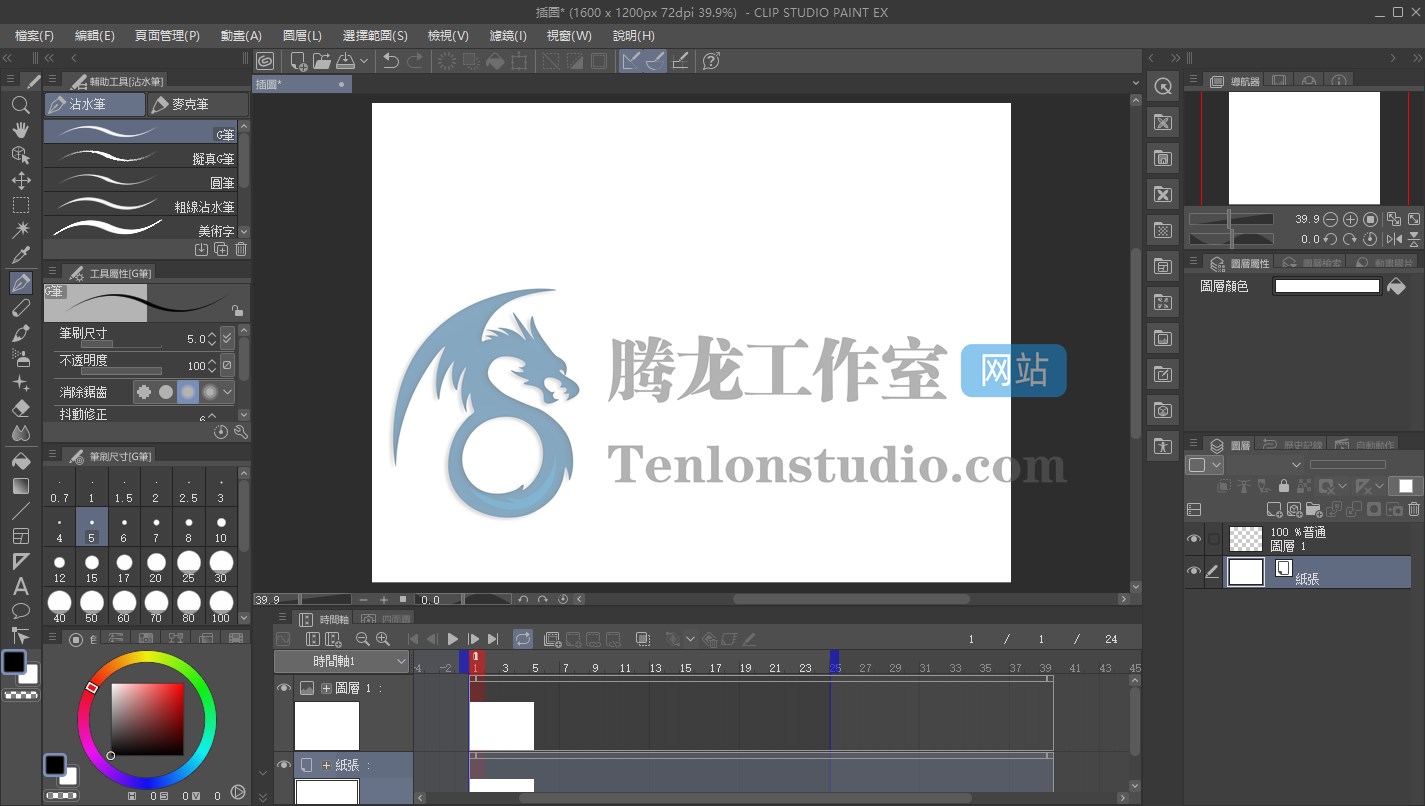Viewport: 1425px width, 806px height.
Task: Choose the 粗線沾水筆 brush
Action: click(x=140, y=205)
